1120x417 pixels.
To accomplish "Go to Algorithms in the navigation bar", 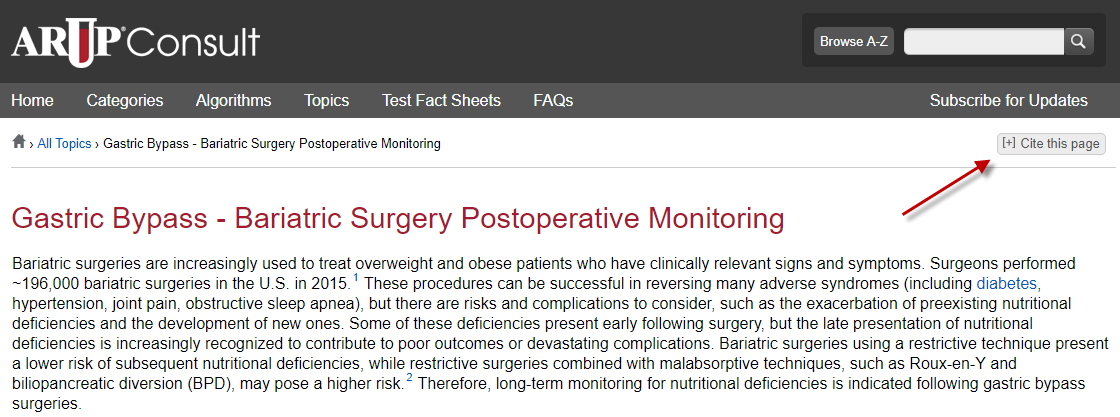I will [234, 101].
